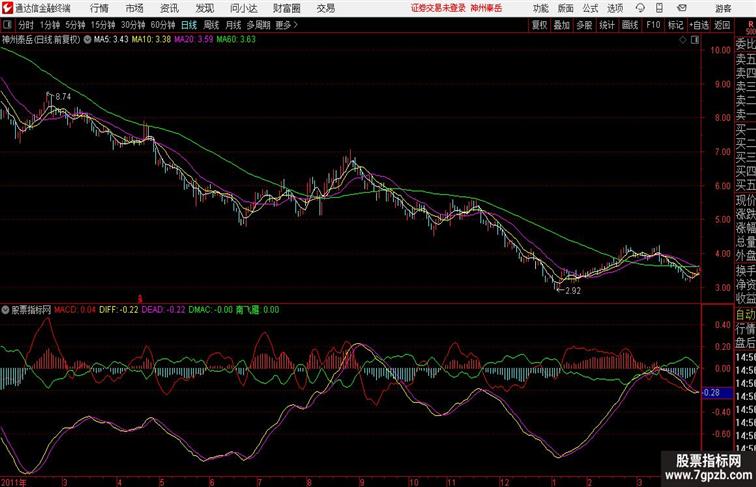Toggle the left panel icon beside 分时
The image size is (756, 487).
point(7,25)
